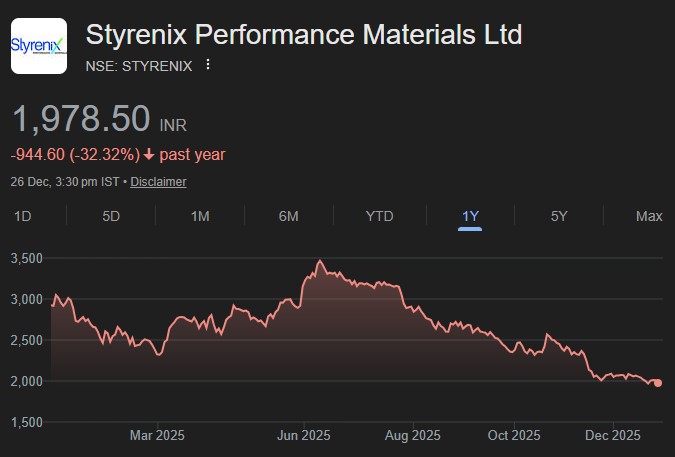Open the Disclaimer link
The width and height of the screenshot is (675, 457).
(158, 182)
